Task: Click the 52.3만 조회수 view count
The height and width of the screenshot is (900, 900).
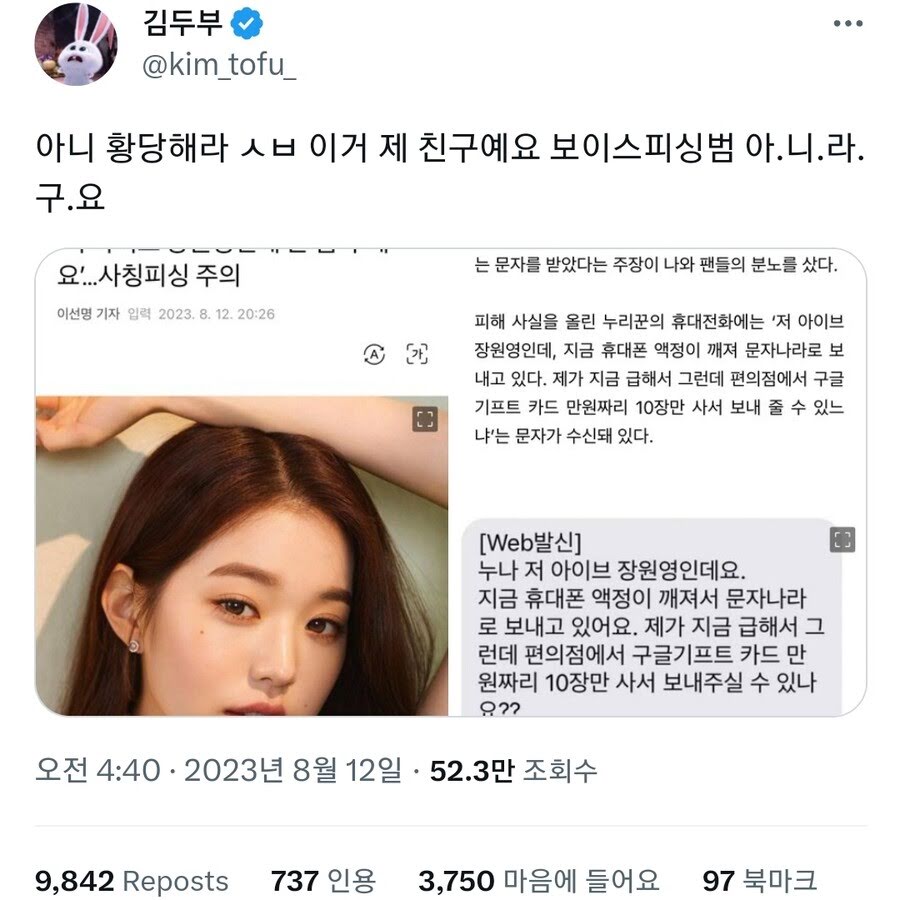Action: pos(513,771)
